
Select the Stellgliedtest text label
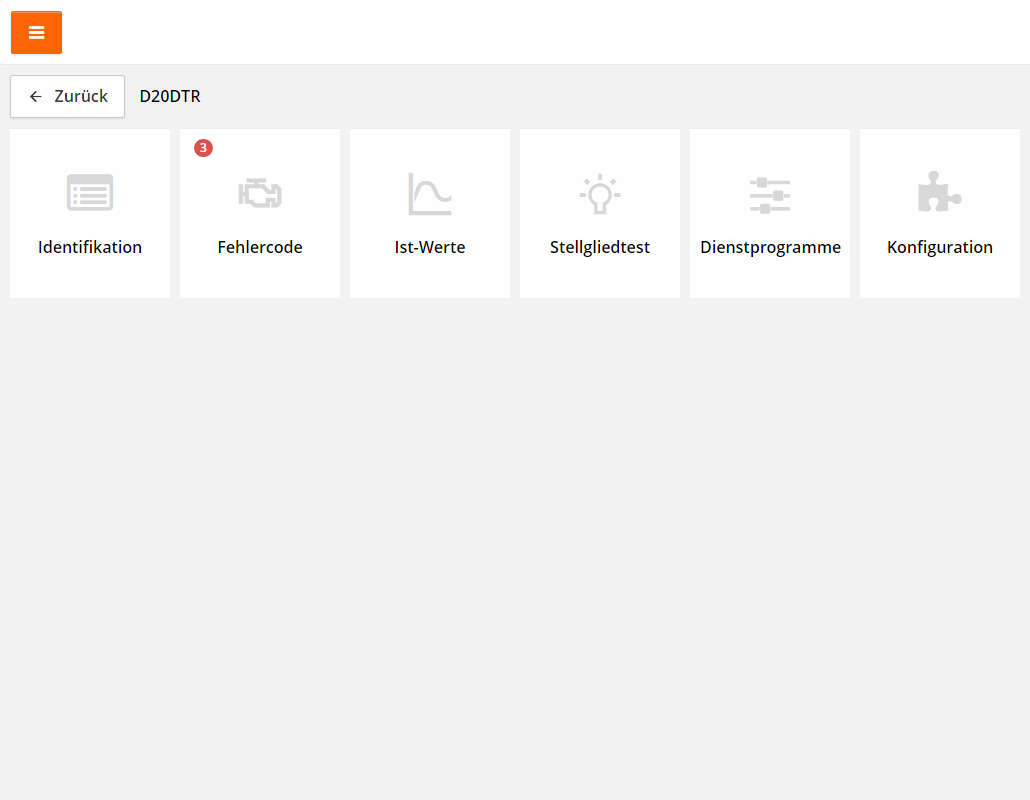pyautogui.click(x=600, y=247)
